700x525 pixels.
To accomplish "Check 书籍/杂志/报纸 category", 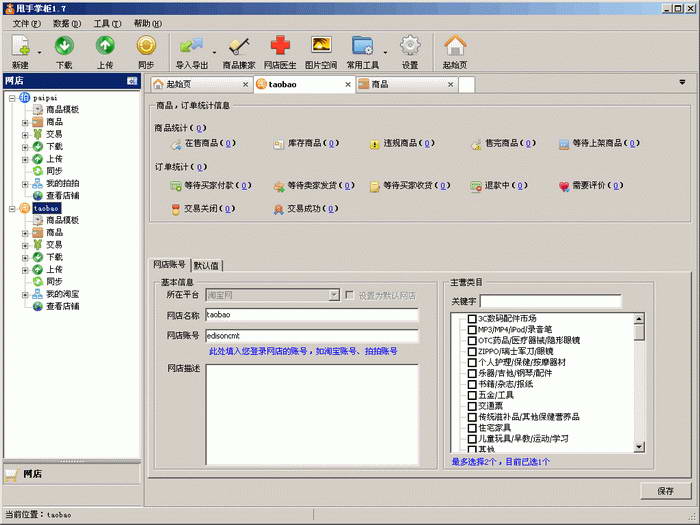I will click(472, 384).
